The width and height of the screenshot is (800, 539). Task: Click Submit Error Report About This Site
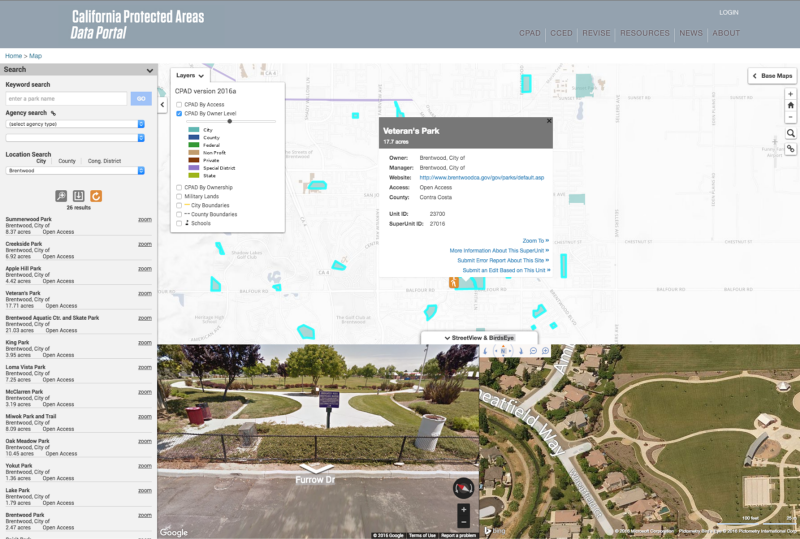pyautogui.click(x=503, y=260)
